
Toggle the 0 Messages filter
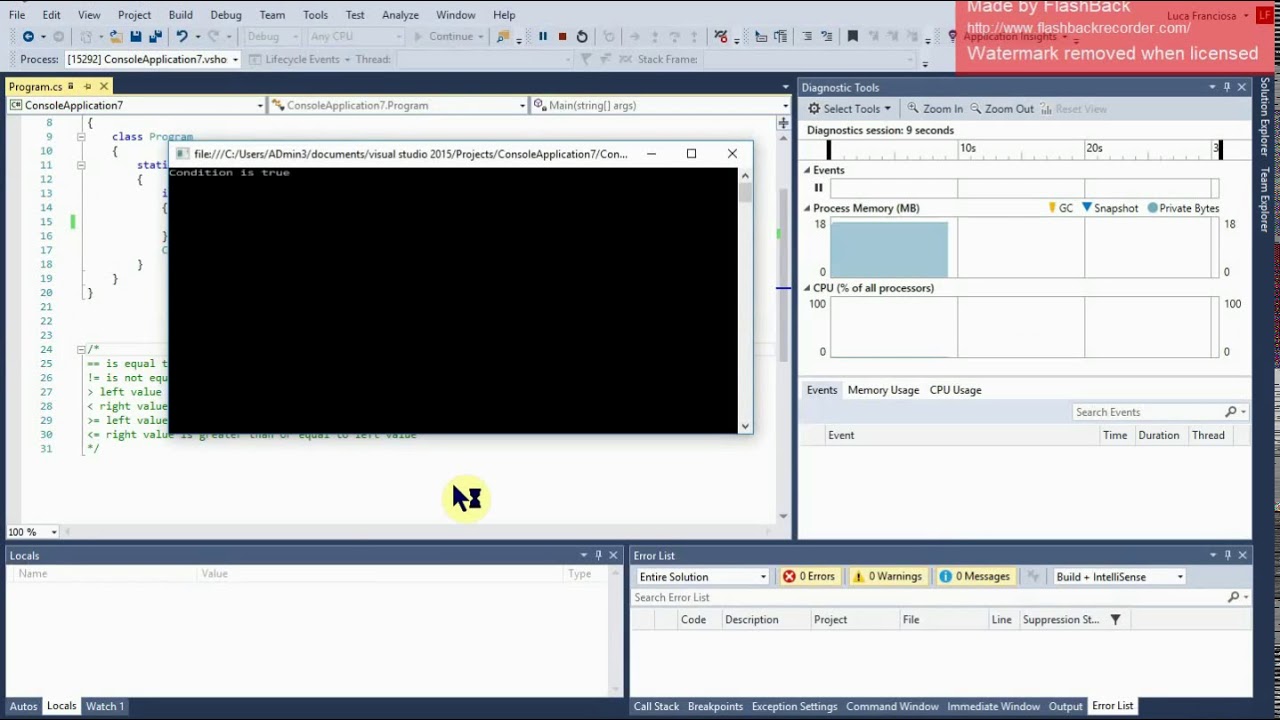975,576
